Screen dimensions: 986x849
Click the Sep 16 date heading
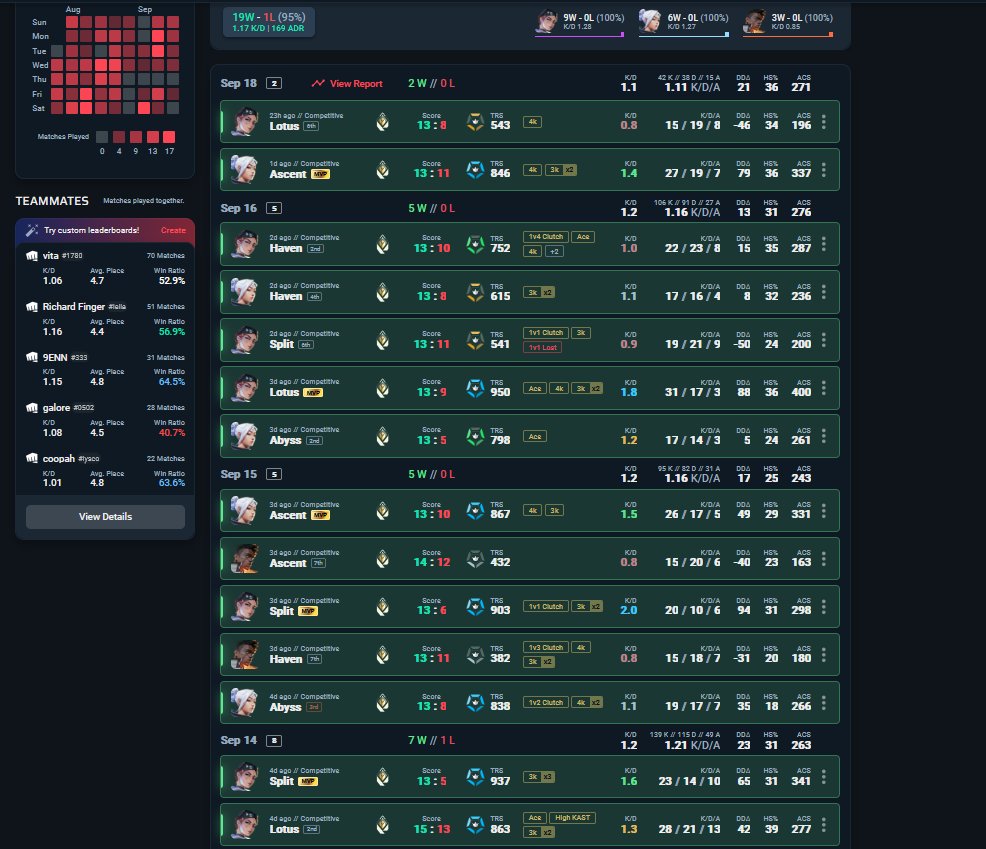click(238, 208)
